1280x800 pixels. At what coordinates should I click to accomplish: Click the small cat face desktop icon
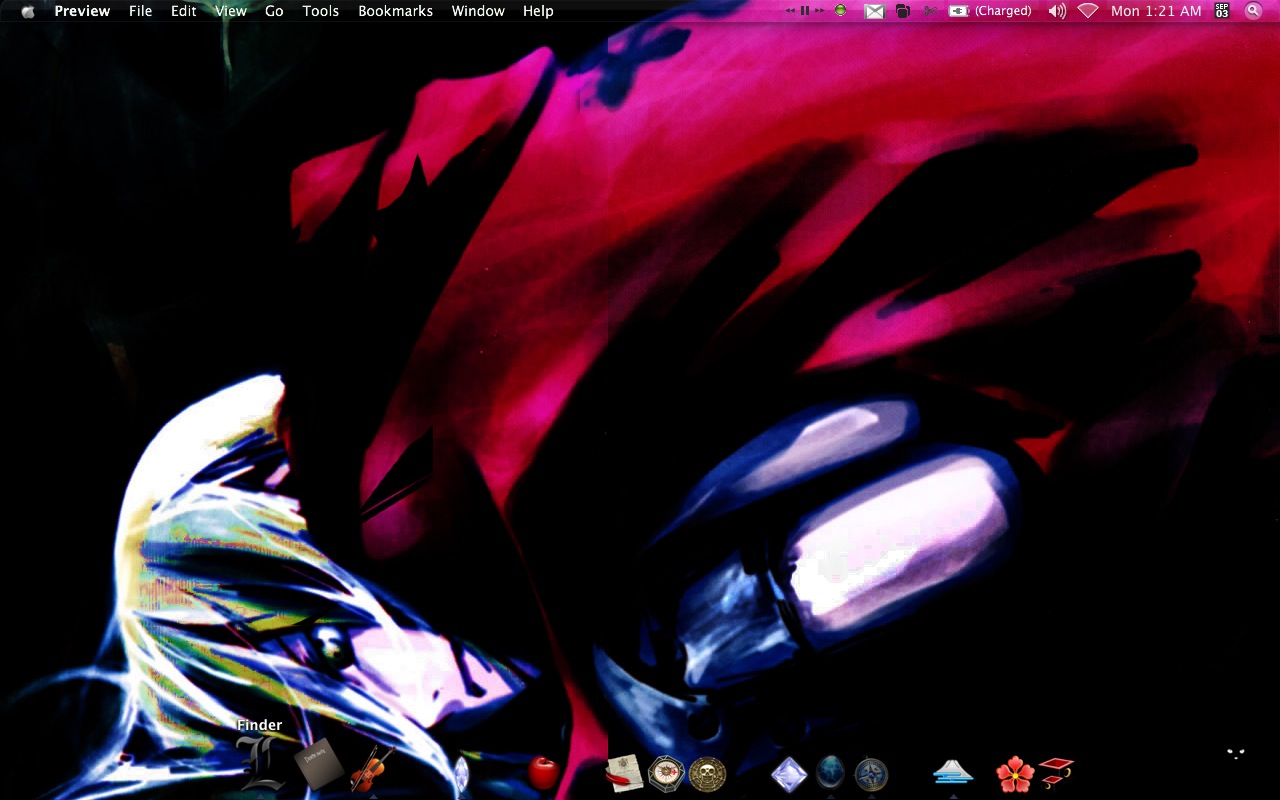coord(1236,754)
